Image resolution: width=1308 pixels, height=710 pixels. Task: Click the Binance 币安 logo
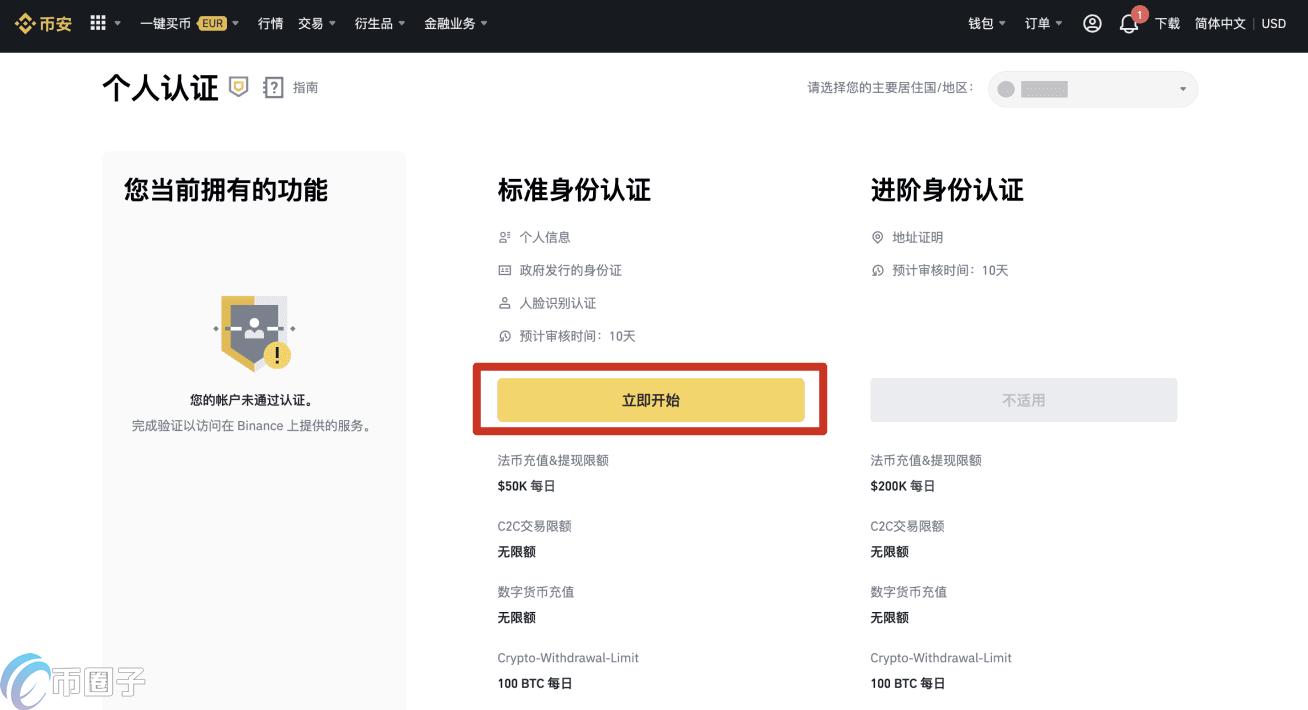coord(42,23)
